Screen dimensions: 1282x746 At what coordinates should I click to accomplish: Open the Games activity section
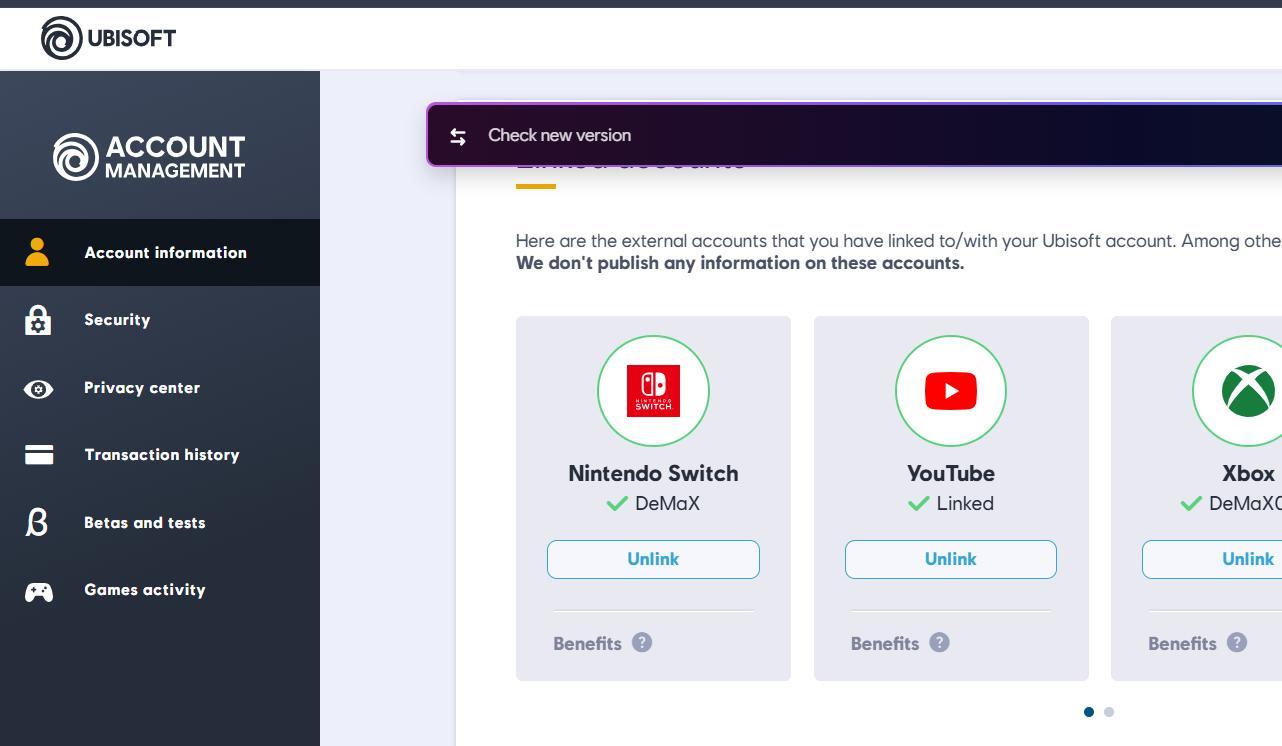160,590
